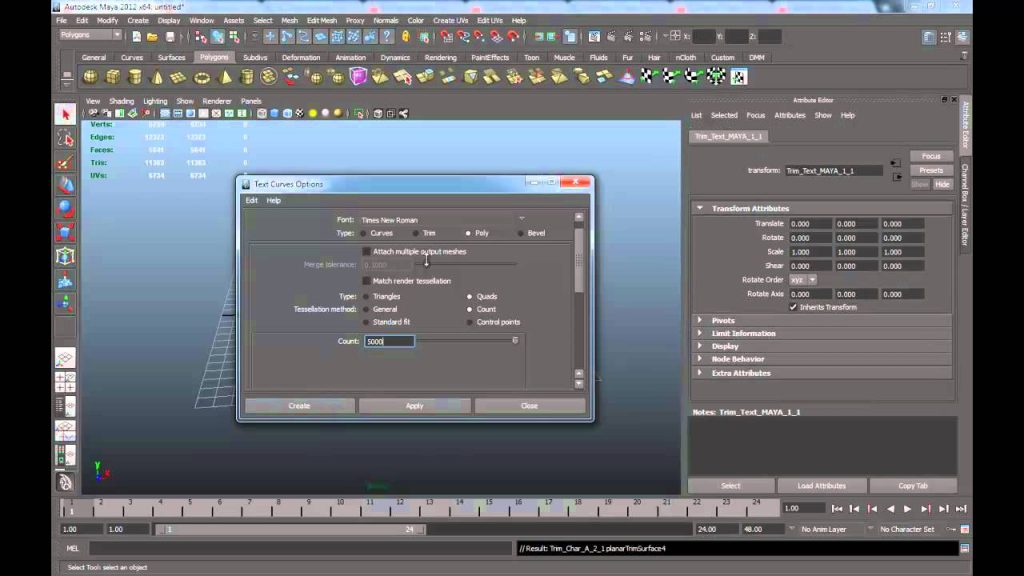Expand the Display section
This screenshot has height=576, width=1024.
(700, 346)
